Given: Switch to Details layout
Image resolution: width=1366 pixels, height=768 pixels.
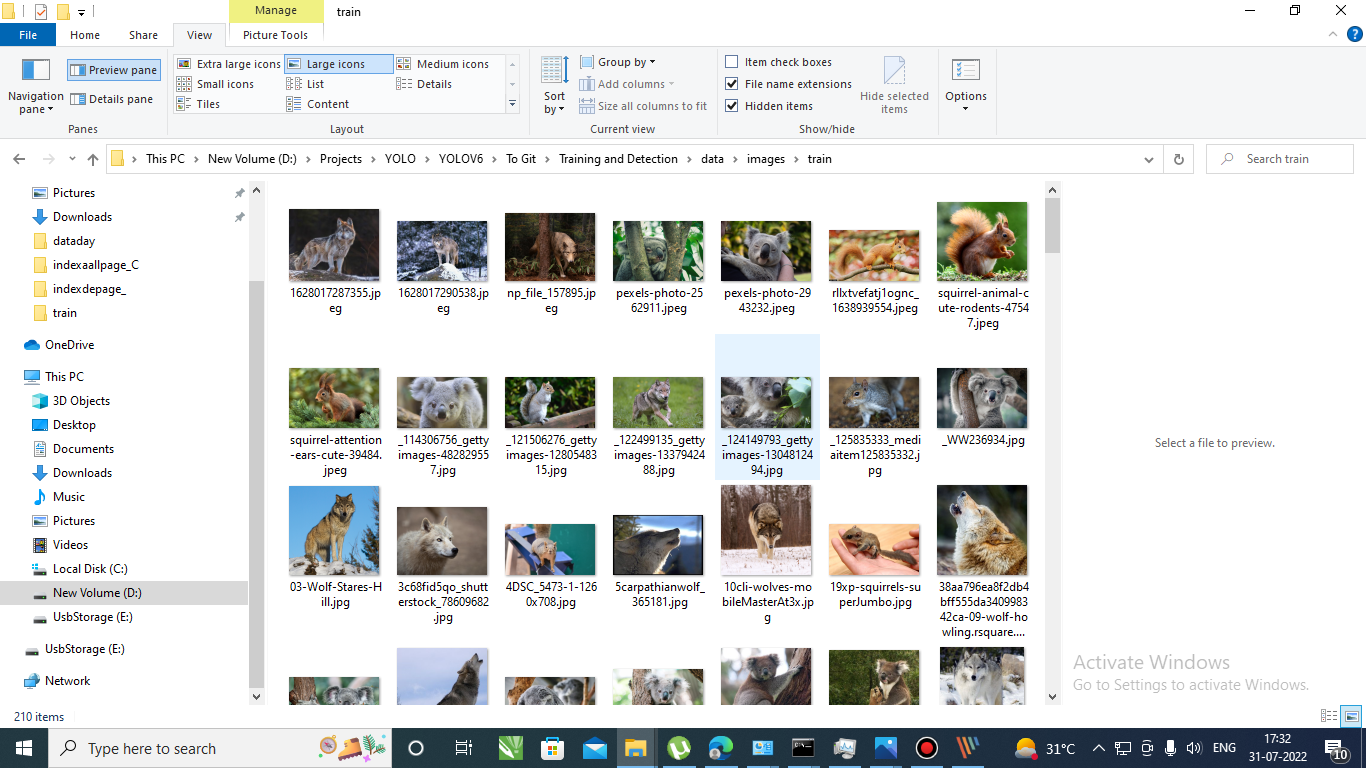Looking at the screenshot, I should 425,84.
